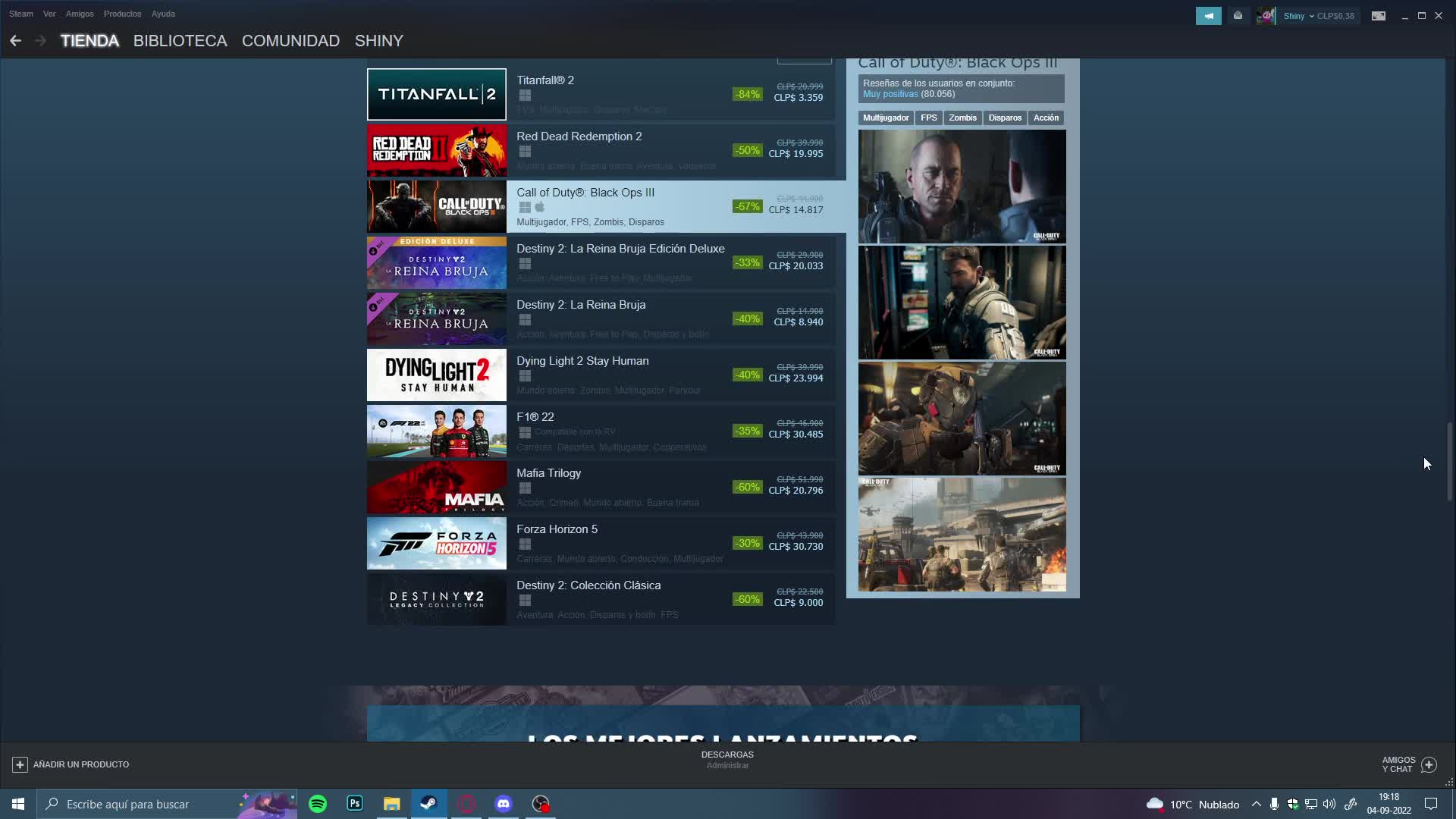
Task: Click the add product plus icon
Action: point(20,764)
